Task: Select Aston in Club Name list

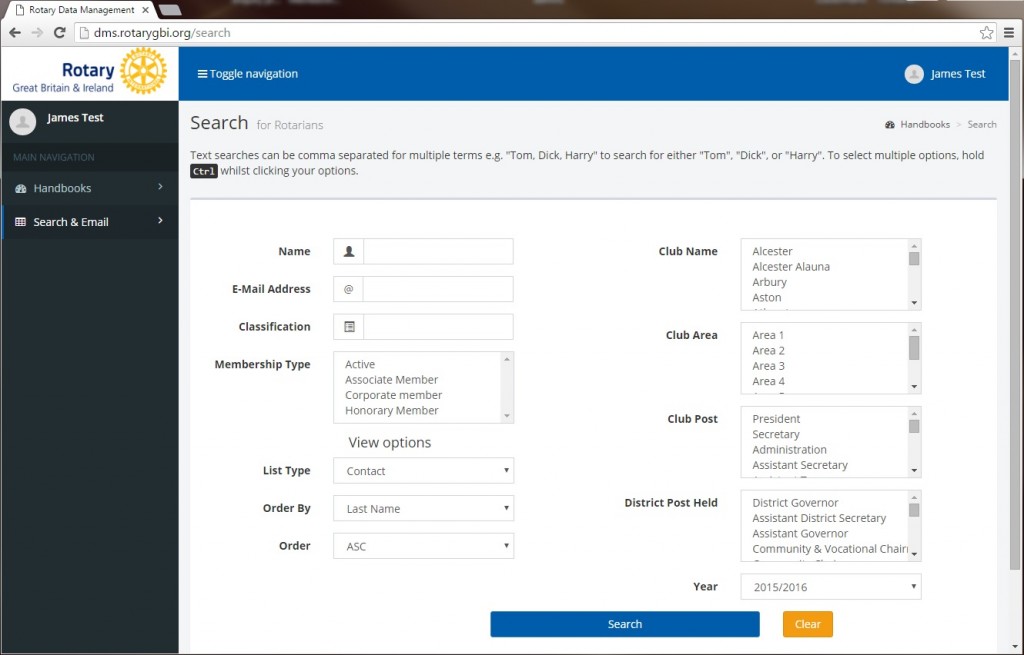Action: (x=767, y=297)
